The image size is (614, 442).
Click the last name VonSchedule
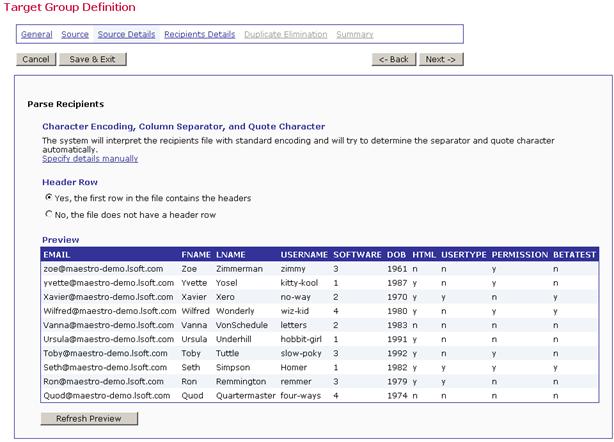point(242,325)
